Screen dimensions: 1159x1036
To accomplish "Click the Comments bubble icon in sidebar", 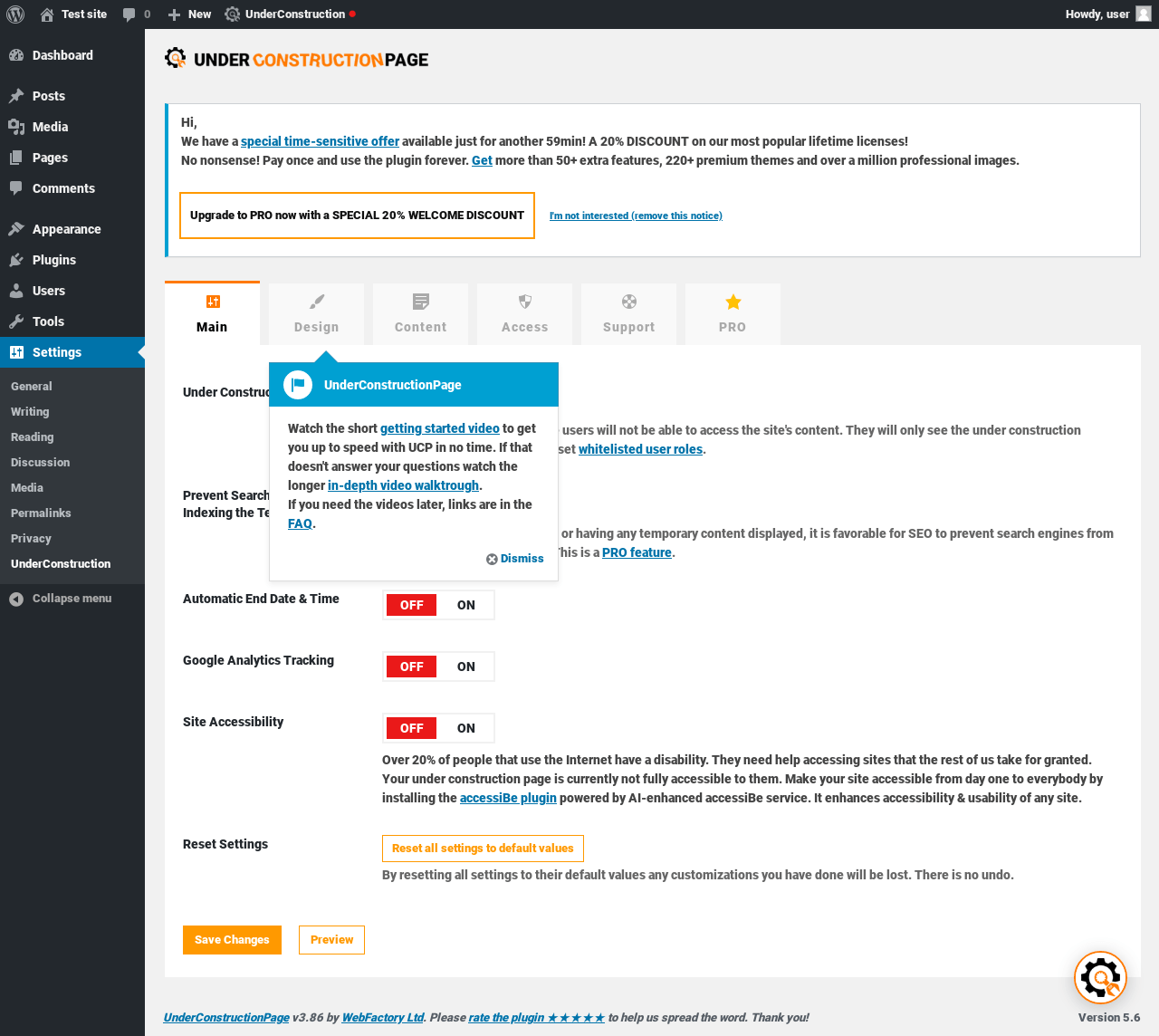I will coord(16,188).
